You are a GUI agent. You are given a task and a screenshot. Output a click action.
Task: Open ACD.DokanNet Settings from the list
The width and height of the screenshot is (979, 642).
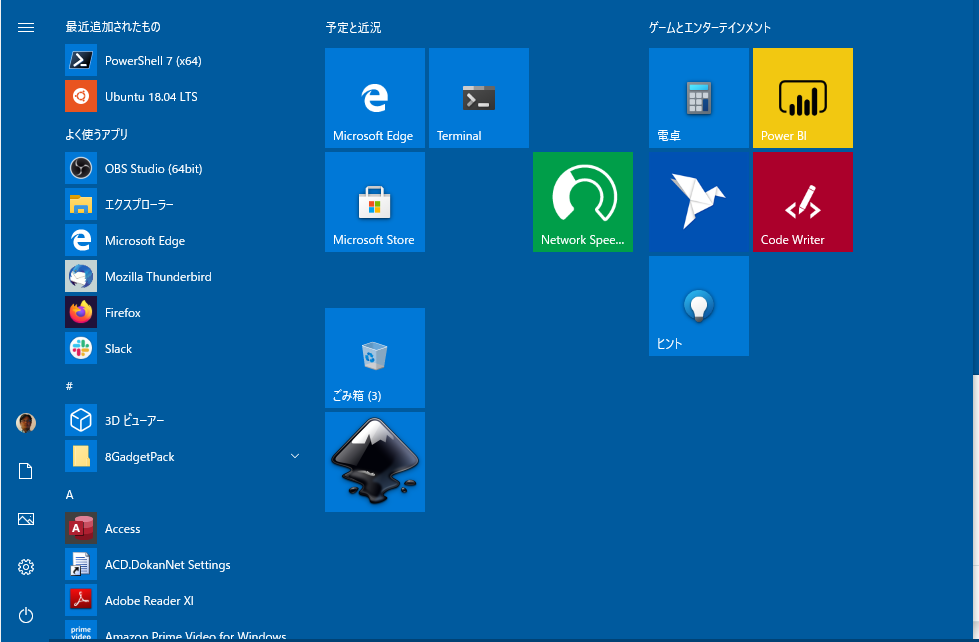[184, 565]
